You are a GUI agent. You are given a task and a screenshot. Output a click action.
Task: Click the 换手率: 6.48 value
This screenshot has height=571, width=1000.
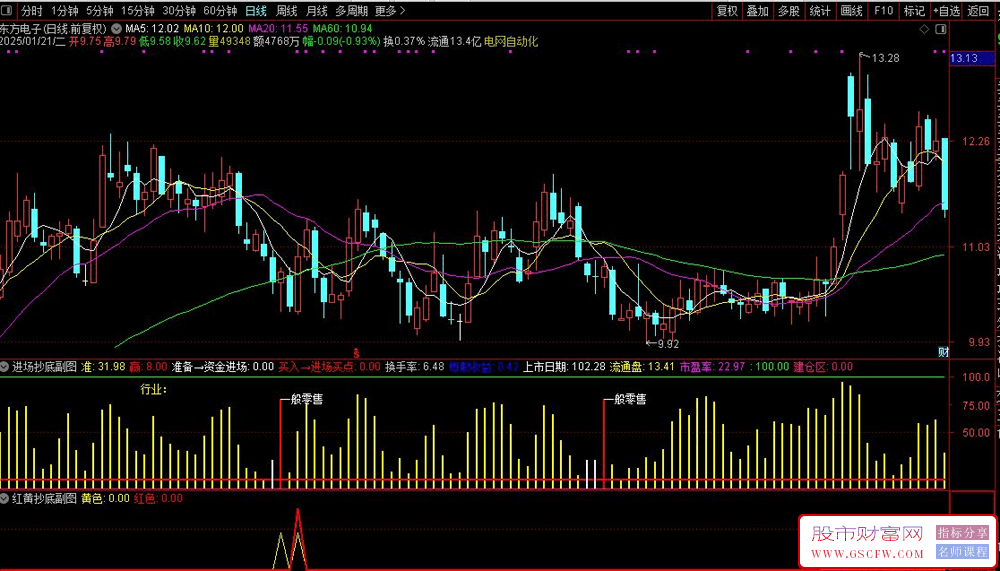pyautogui.click(x=415, y=367)
